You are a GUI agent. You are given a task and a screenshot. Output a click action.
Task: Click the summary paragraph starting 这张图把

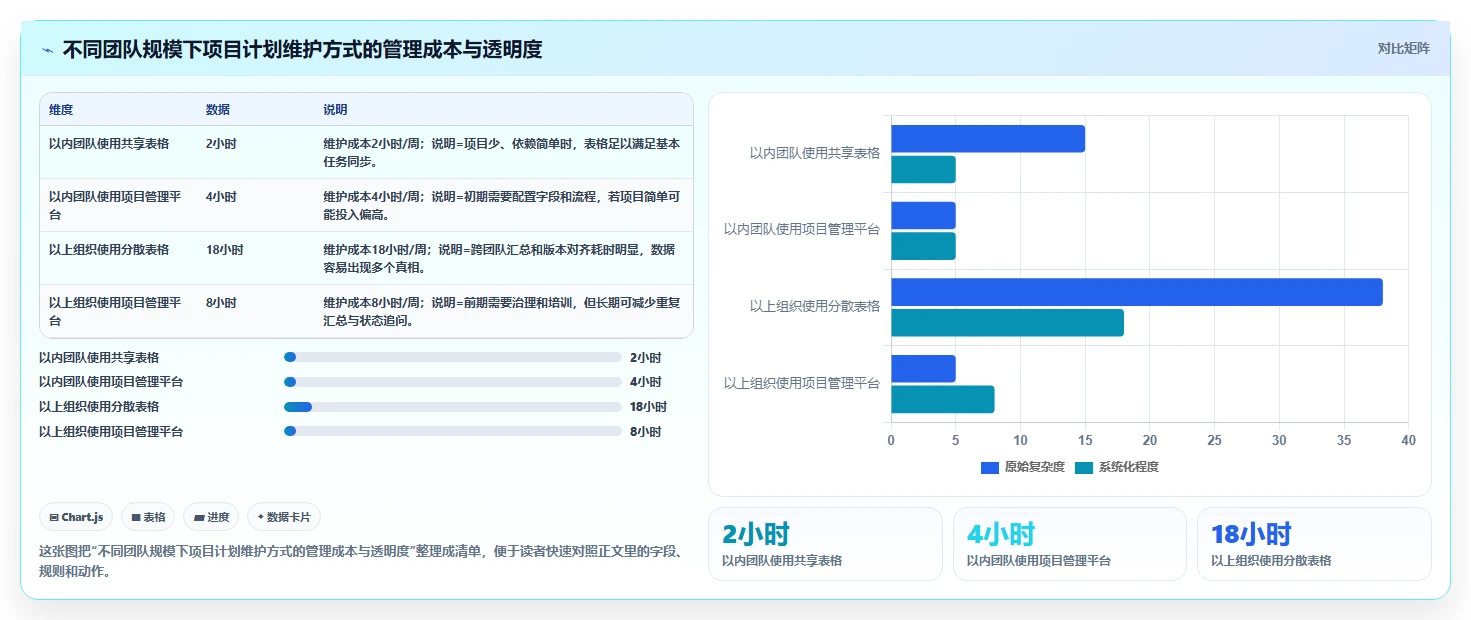[x=362, y=561]
